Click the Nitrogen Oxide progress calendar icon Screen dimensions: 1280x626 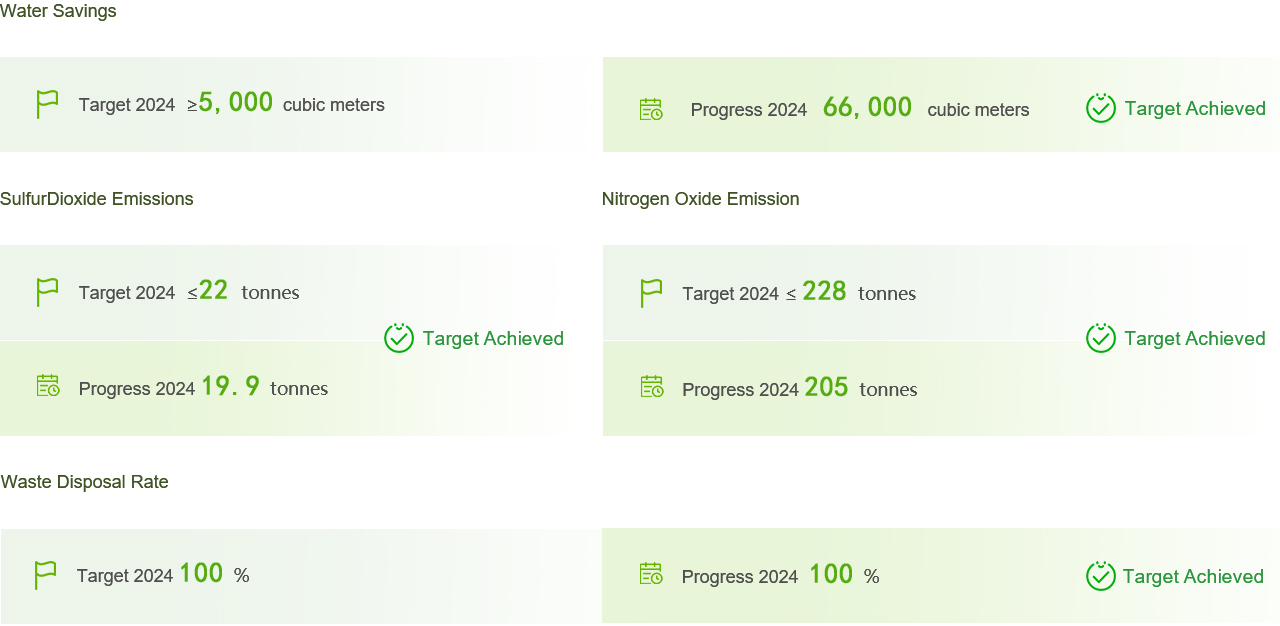click(x=652, y=386)
